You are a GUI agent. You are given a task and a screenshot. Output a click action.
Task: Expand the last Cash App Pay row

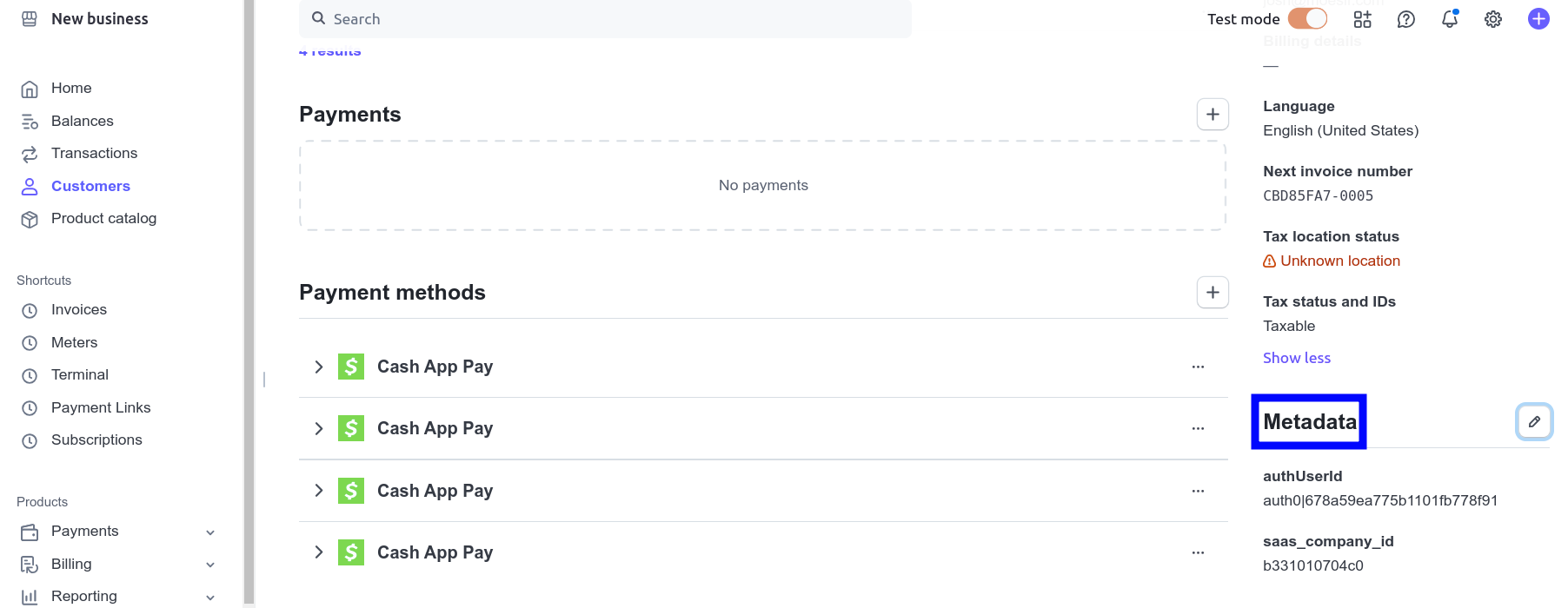pyautogui.click(x=319, y=552)
